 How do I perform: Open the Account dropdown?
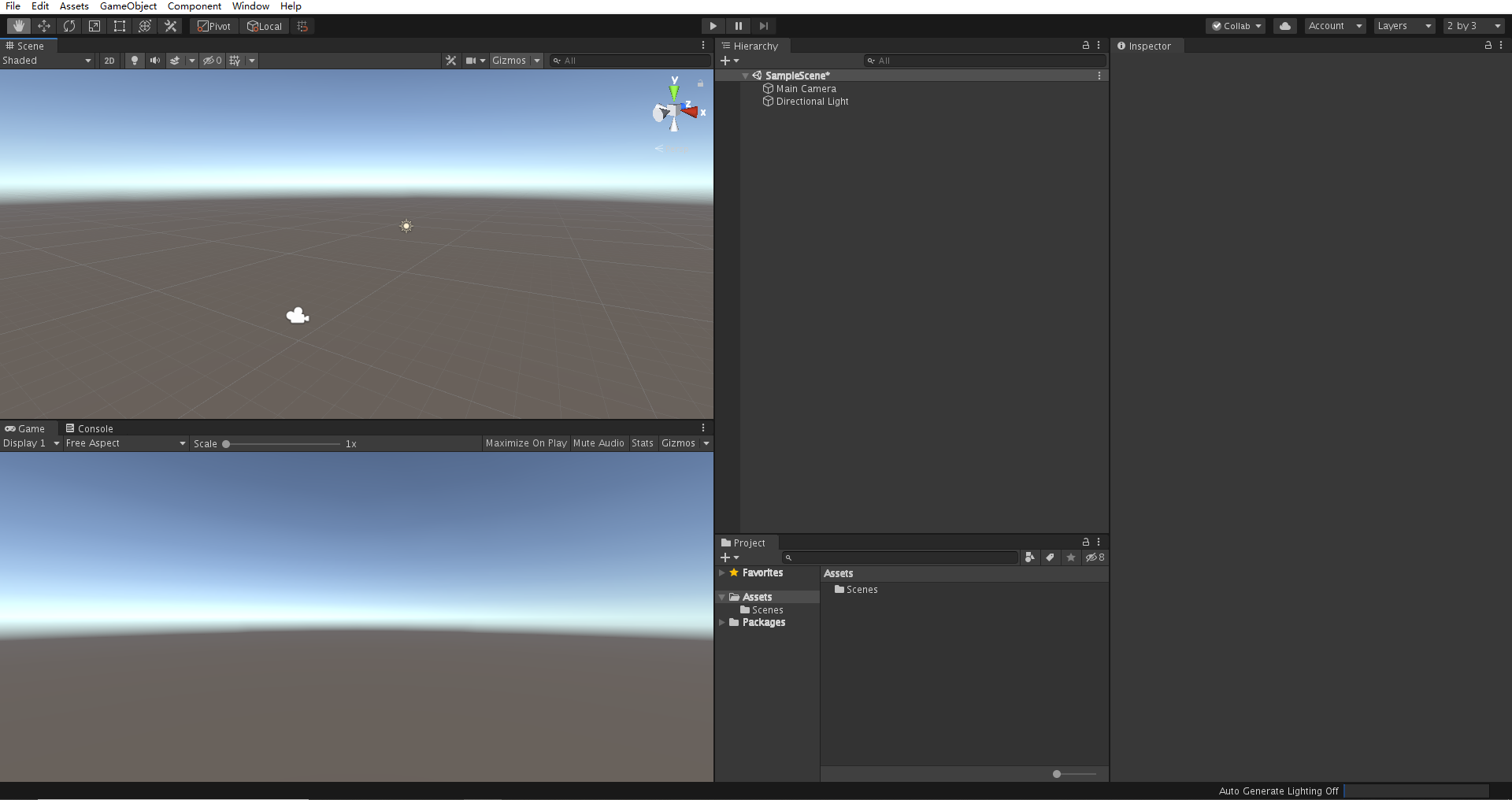click(1336, 26)
